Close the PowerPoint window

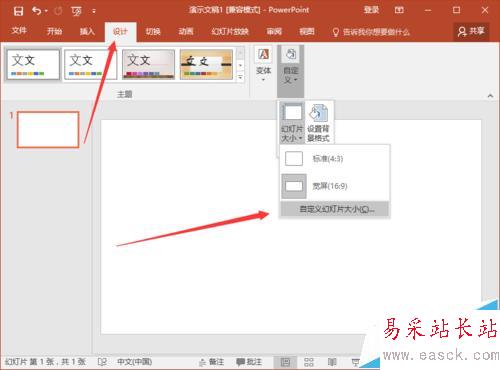coord(485,10)
